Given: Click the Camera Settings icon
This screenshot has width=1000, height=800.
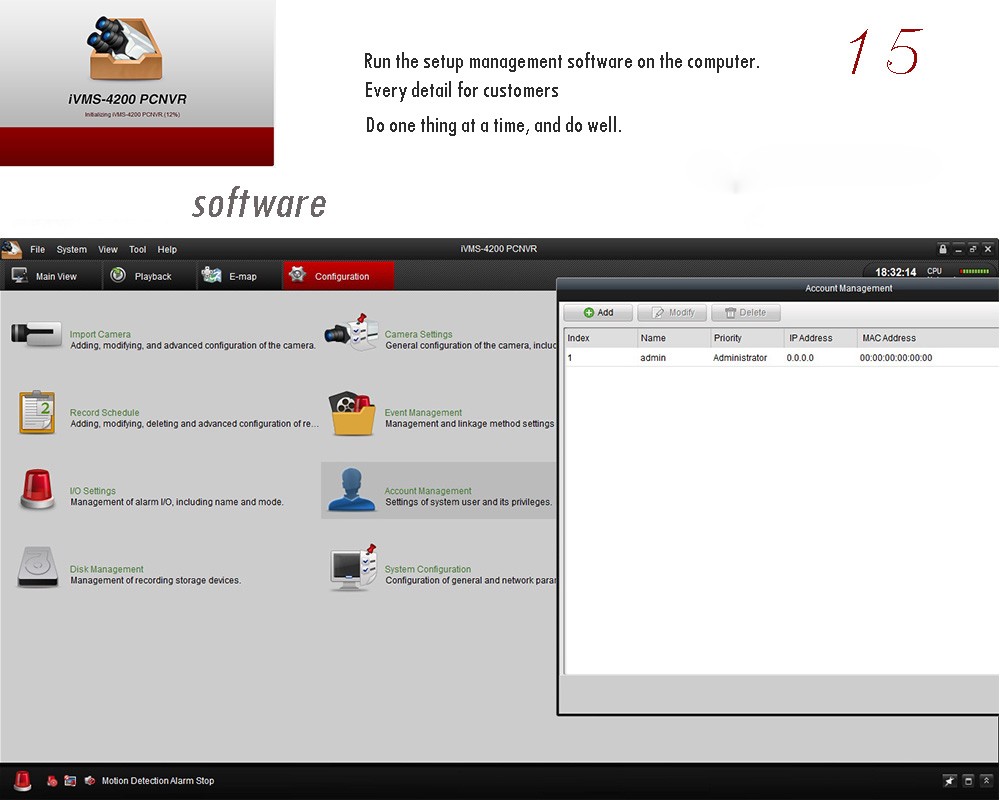Looking at the screenshot, I should [351, 334].
